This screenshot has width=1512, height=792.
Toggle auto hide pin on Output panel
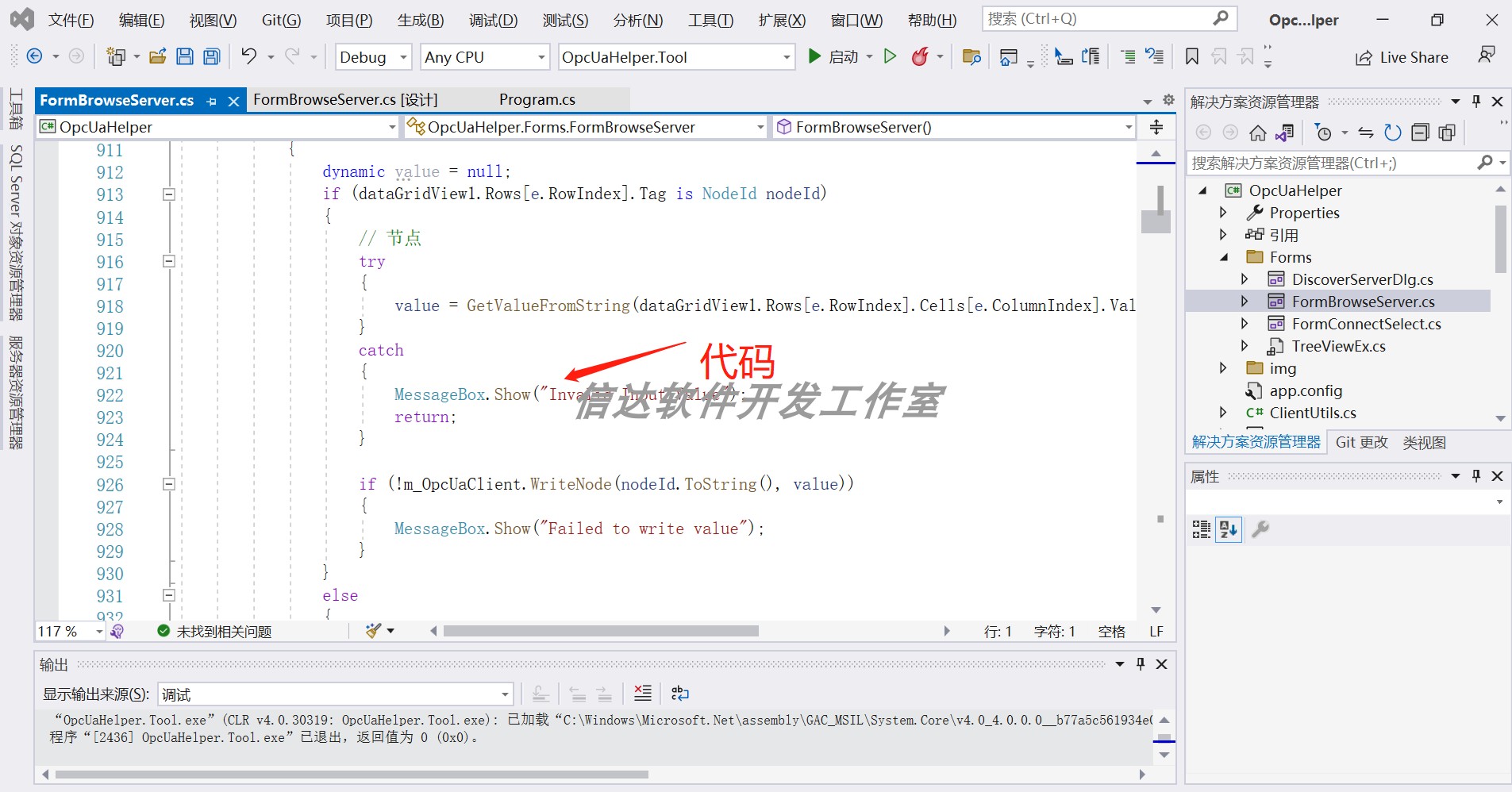click(x=1141, y=663)
